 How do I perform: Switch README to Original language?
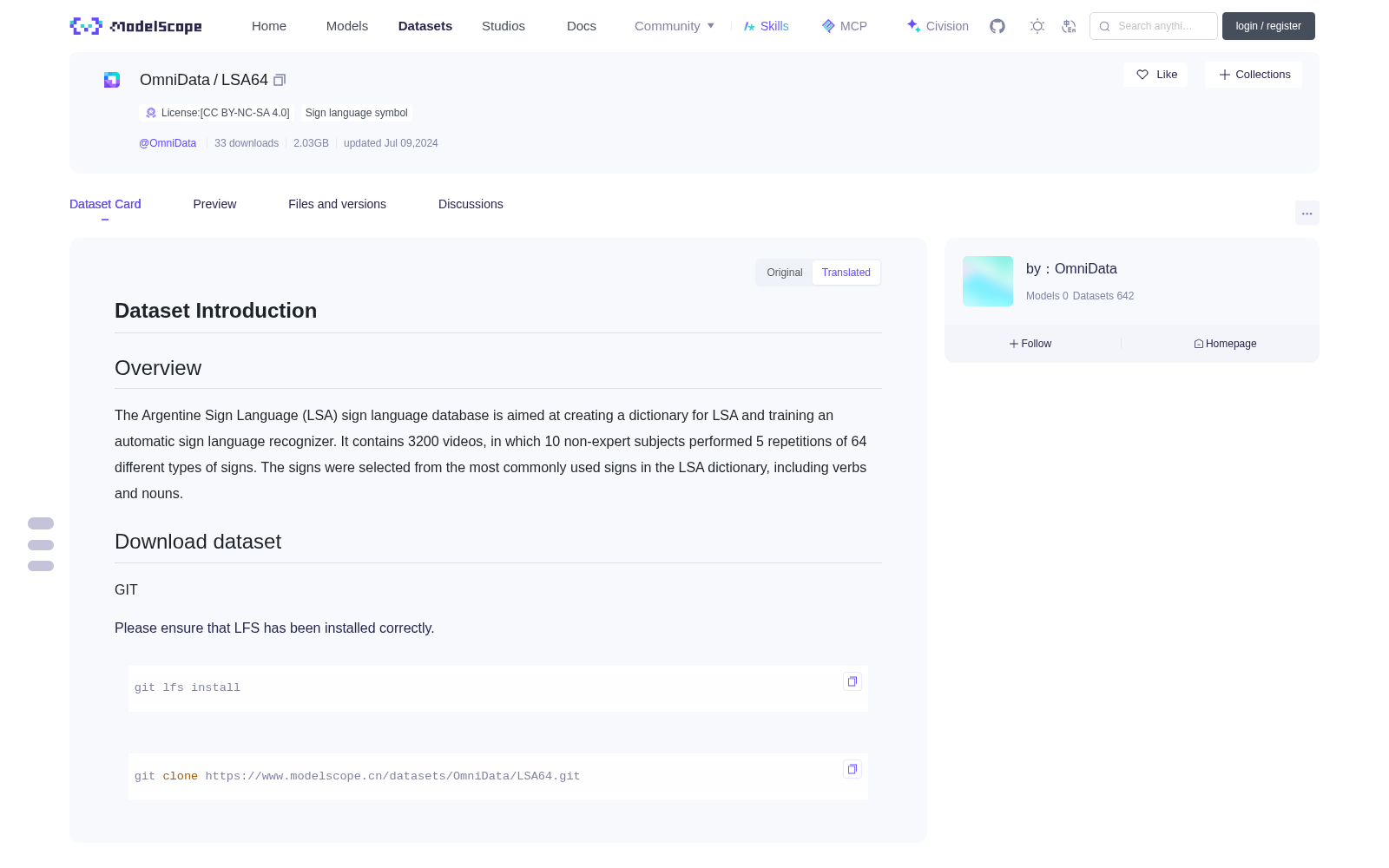tap(785, 273)
